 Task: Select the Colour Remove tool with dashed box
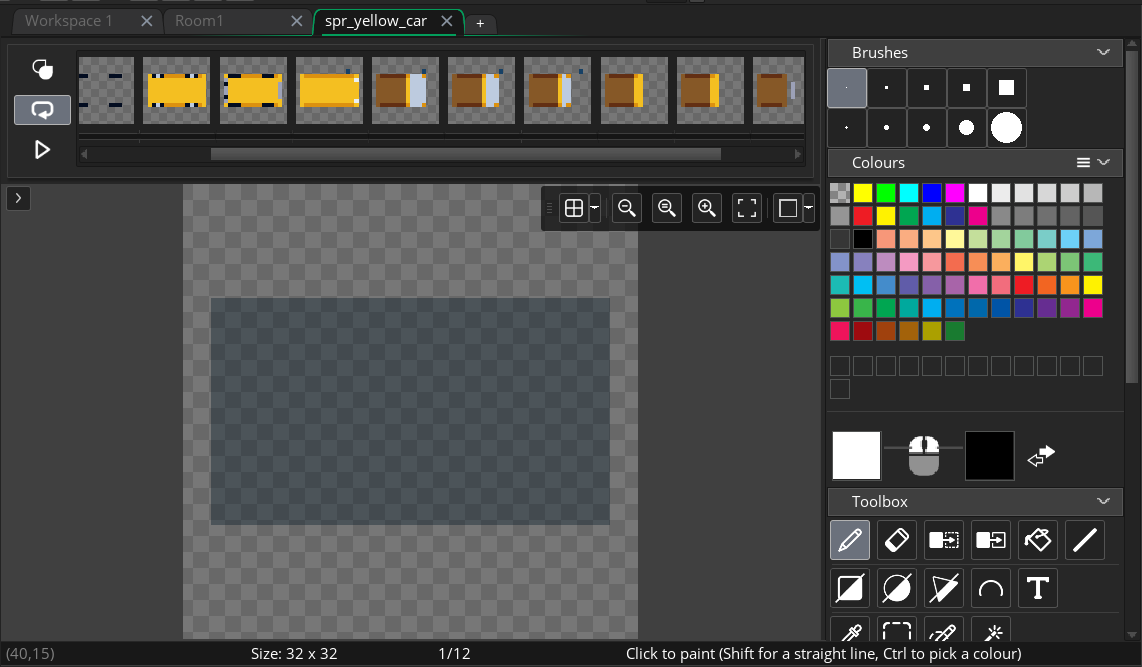coord(944,540)
